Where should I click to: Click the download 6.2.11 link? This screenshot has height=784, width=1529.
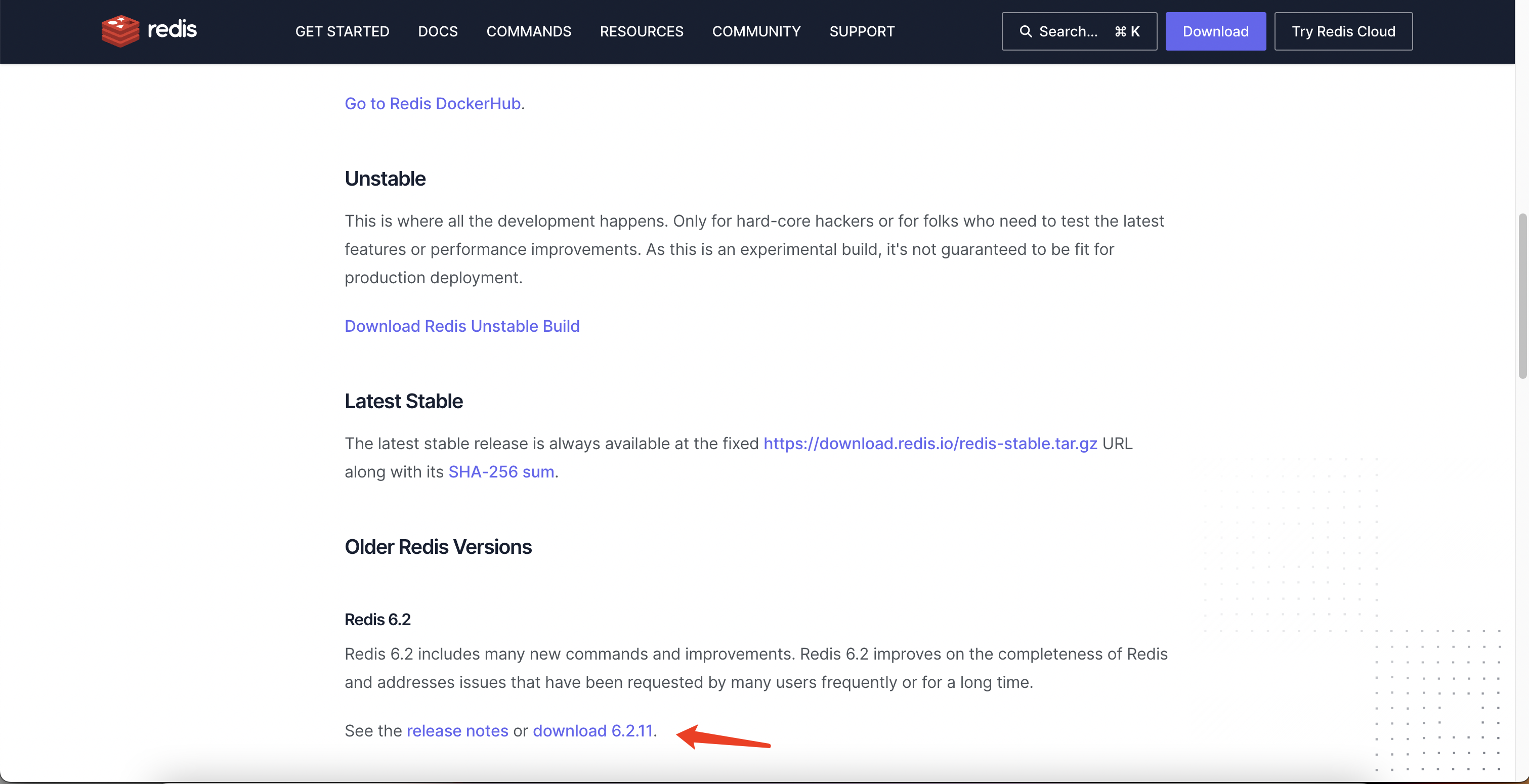click(592, 730)
